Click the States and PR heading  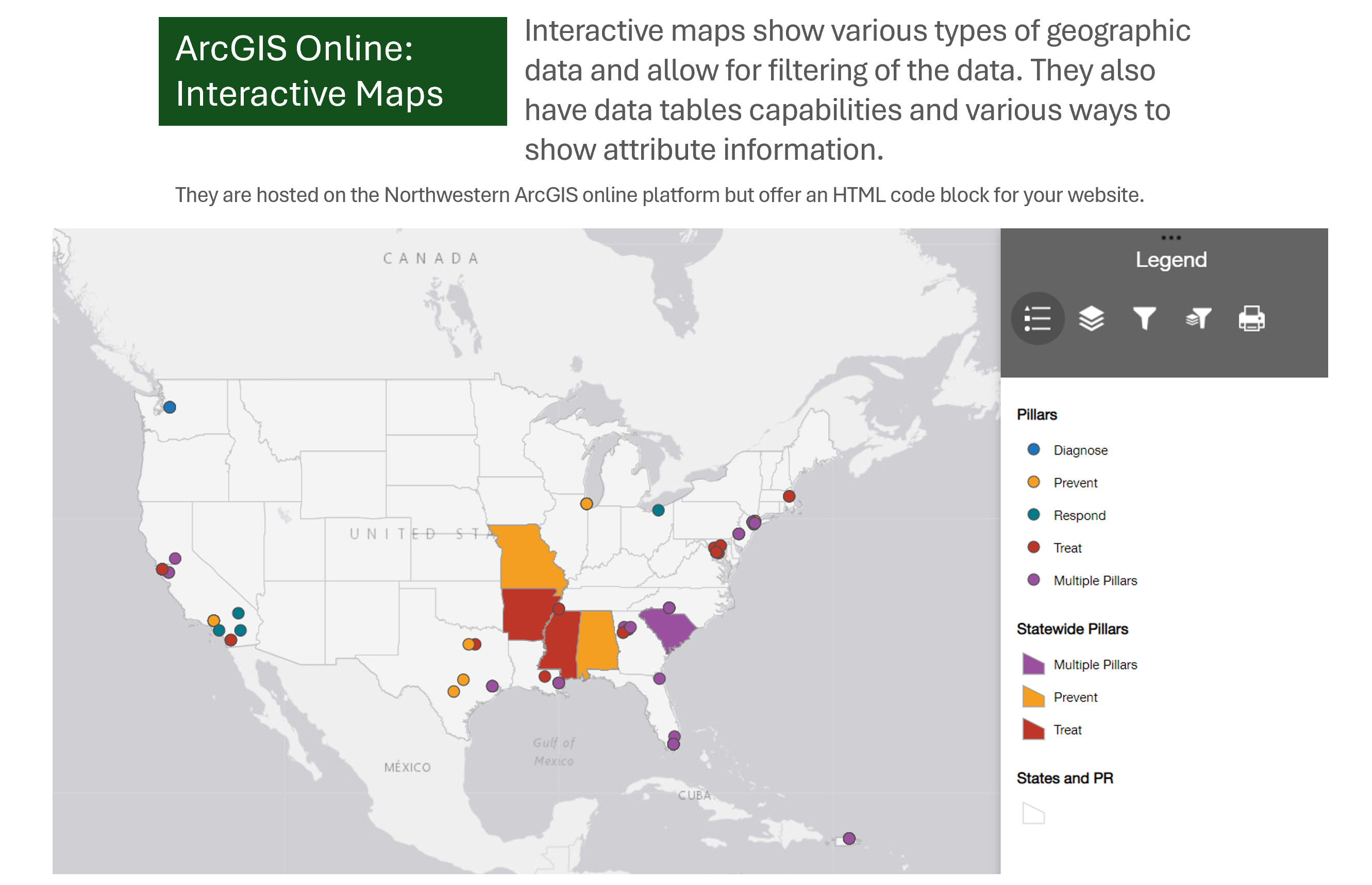(1065, 778)
